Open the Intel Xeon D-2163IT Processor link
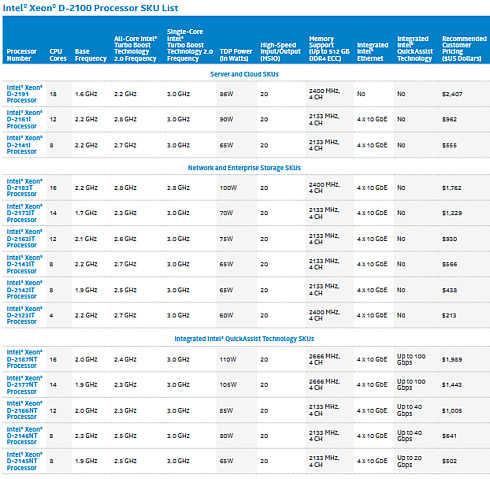The image size is (490, 479). (x=25, y=239)
